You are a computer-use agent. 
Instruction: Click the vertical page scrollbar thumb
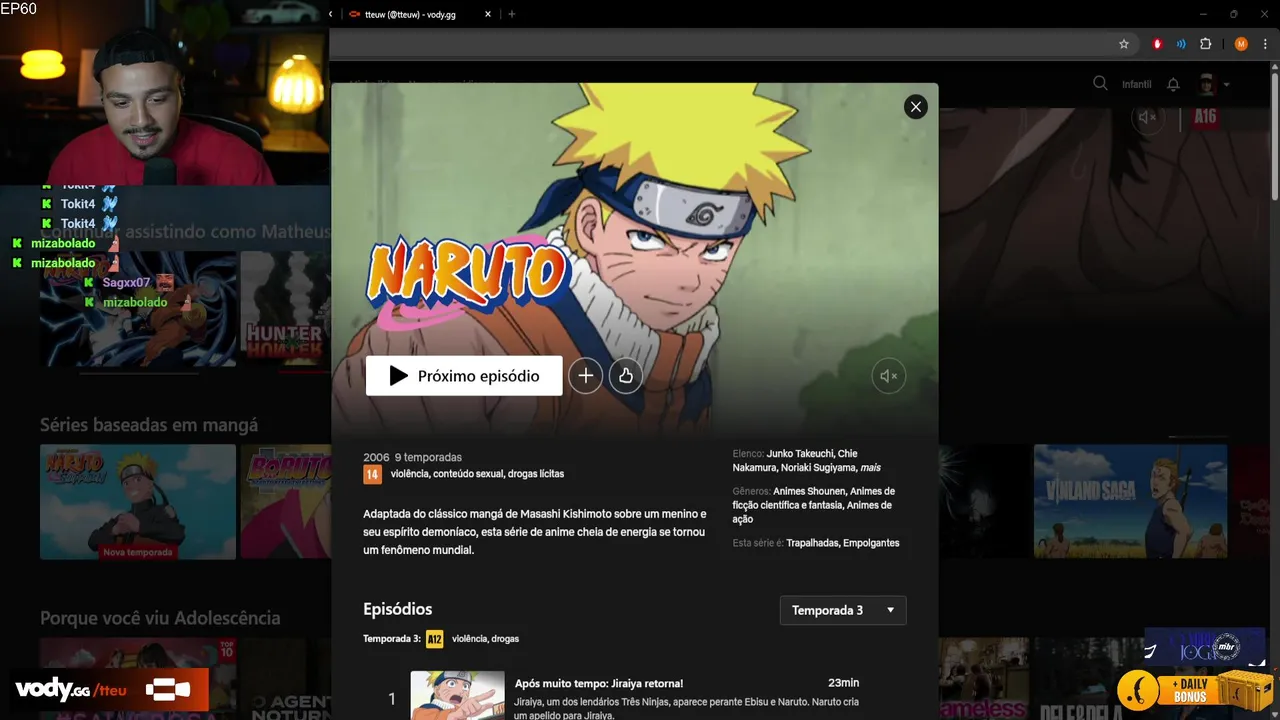pyautogui.click(x=1274, y=135)
